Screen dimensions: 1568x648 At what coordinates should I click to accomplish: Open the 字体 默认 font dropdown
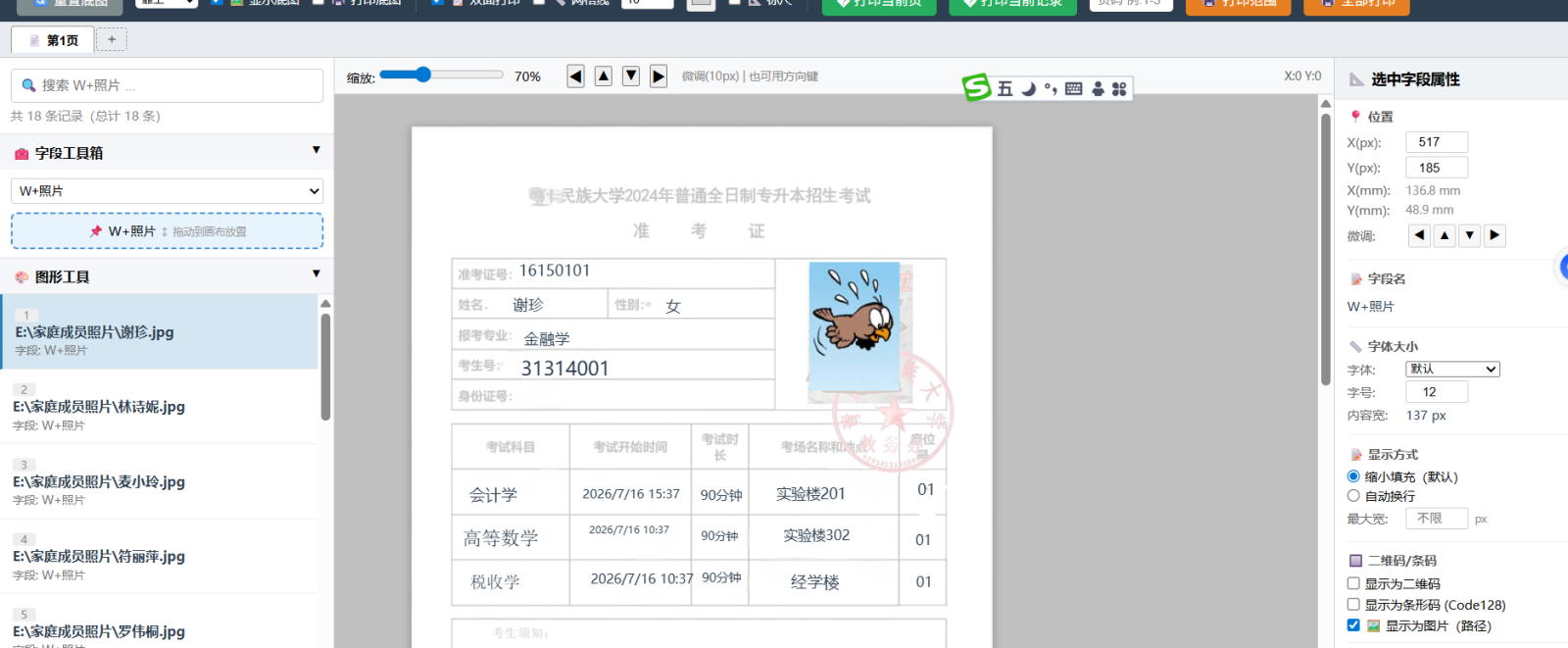[x=1452, y=370]
